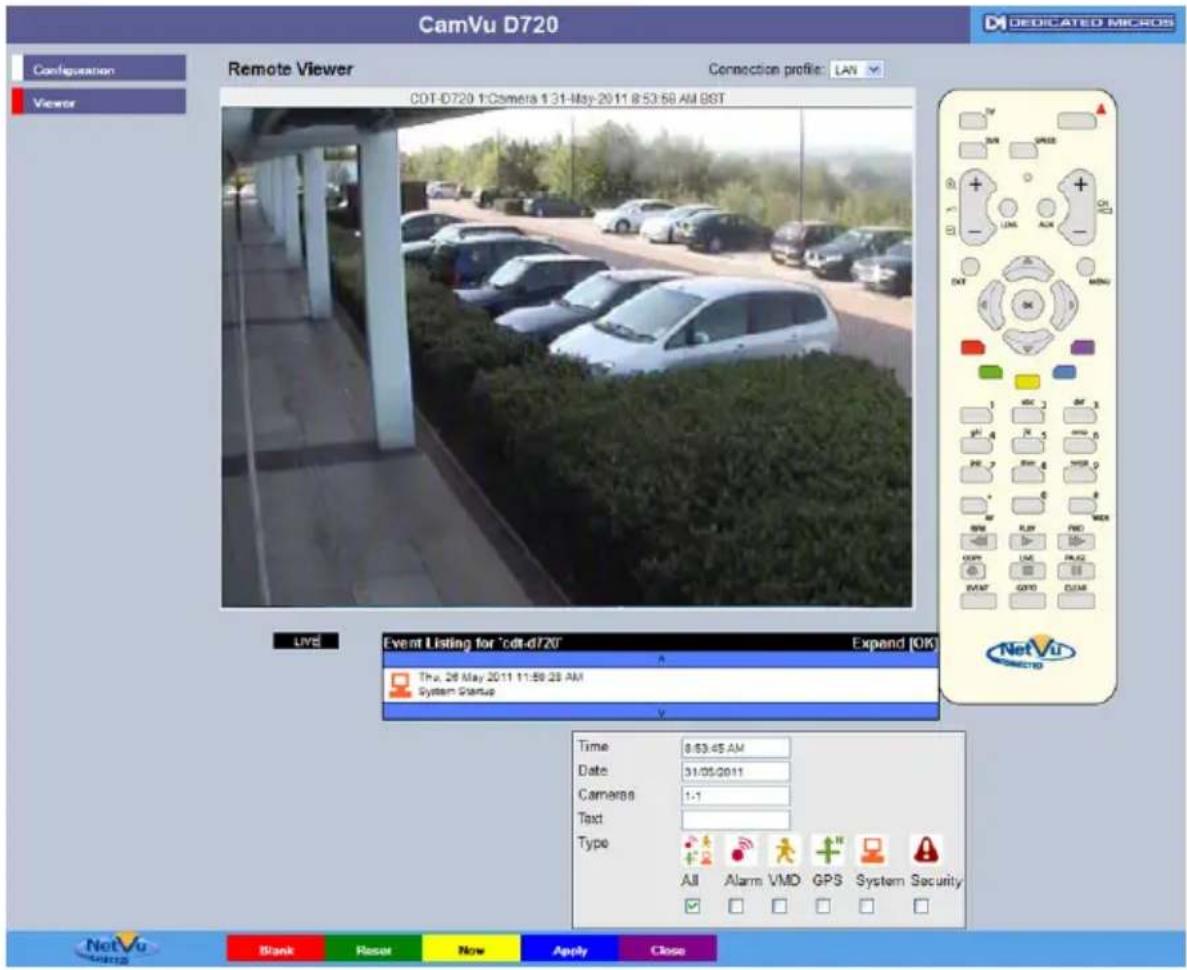Click the AUX round button on remote
Image resolution: width=1187 pixels, height=970 pixels.
coord(1046,207)
